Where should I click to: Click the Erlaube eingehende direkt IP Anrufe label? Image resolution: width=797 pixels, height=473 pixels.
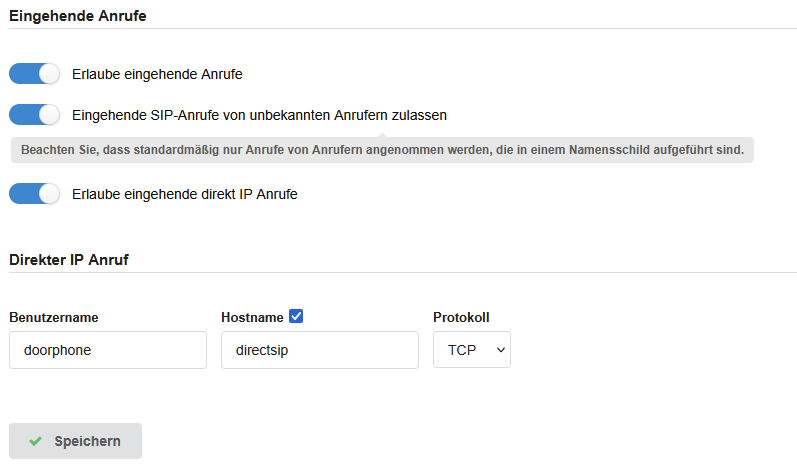(185, 194)
